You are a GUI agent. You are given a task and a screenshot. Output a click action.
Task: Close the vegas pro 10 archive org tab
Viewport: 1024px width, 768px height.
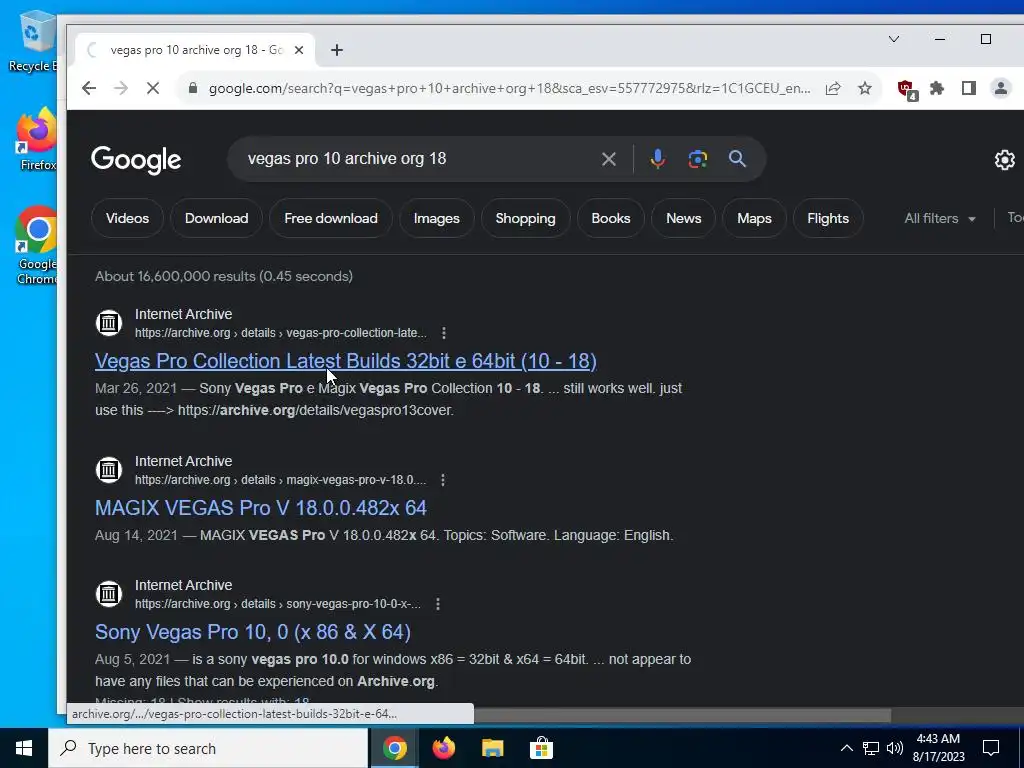[299, 50]
